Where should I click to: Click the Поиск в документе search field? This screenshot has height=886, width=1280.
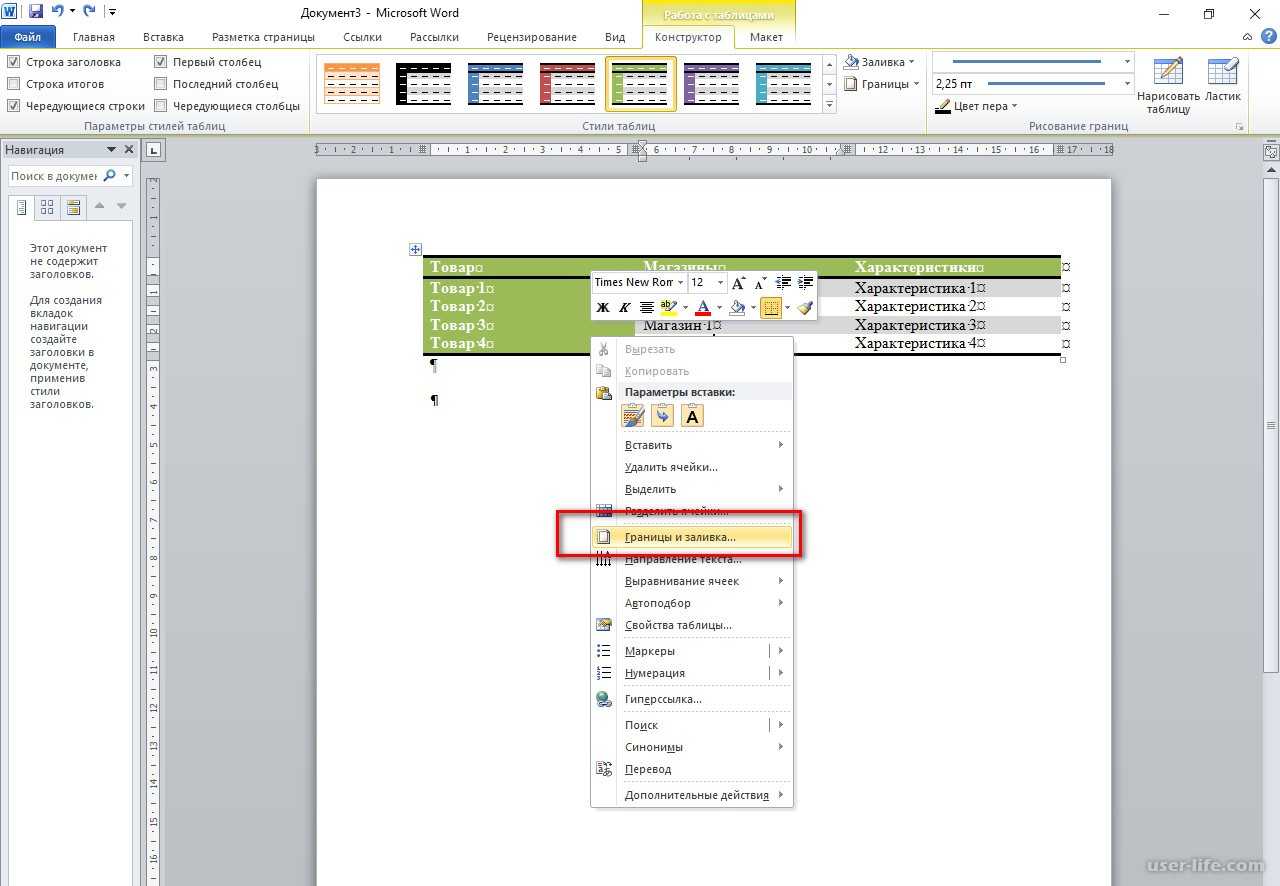tap(54, 176)
